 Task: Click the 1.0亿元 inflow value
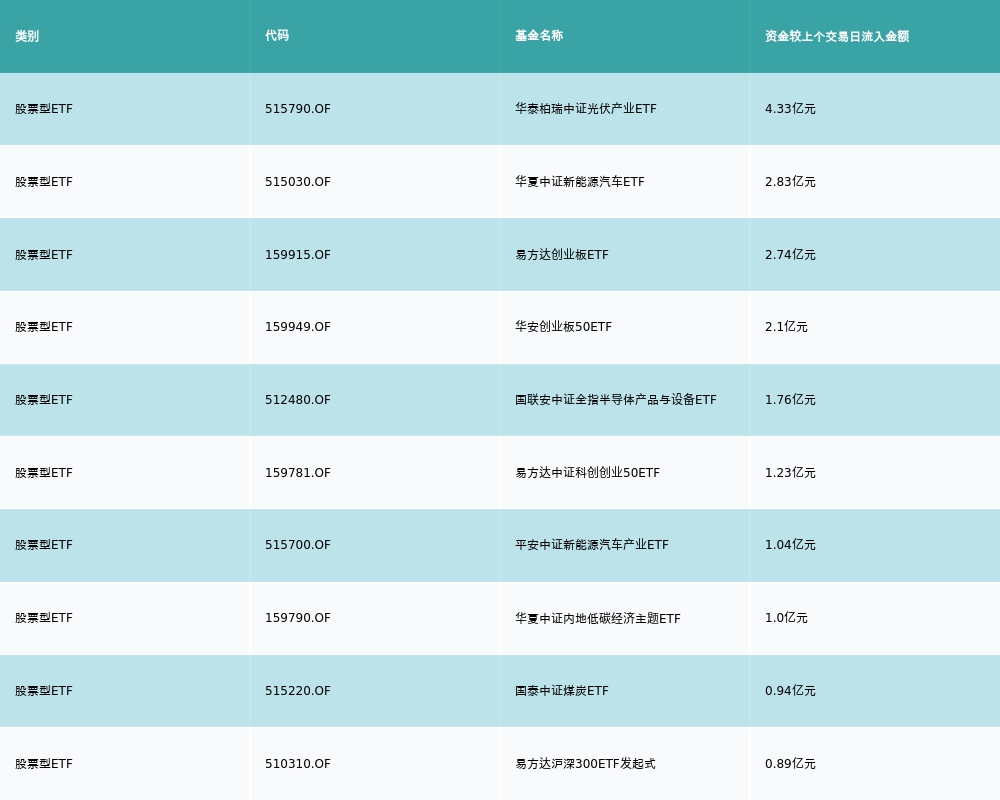pyautogui.click(x=786, y=618)
